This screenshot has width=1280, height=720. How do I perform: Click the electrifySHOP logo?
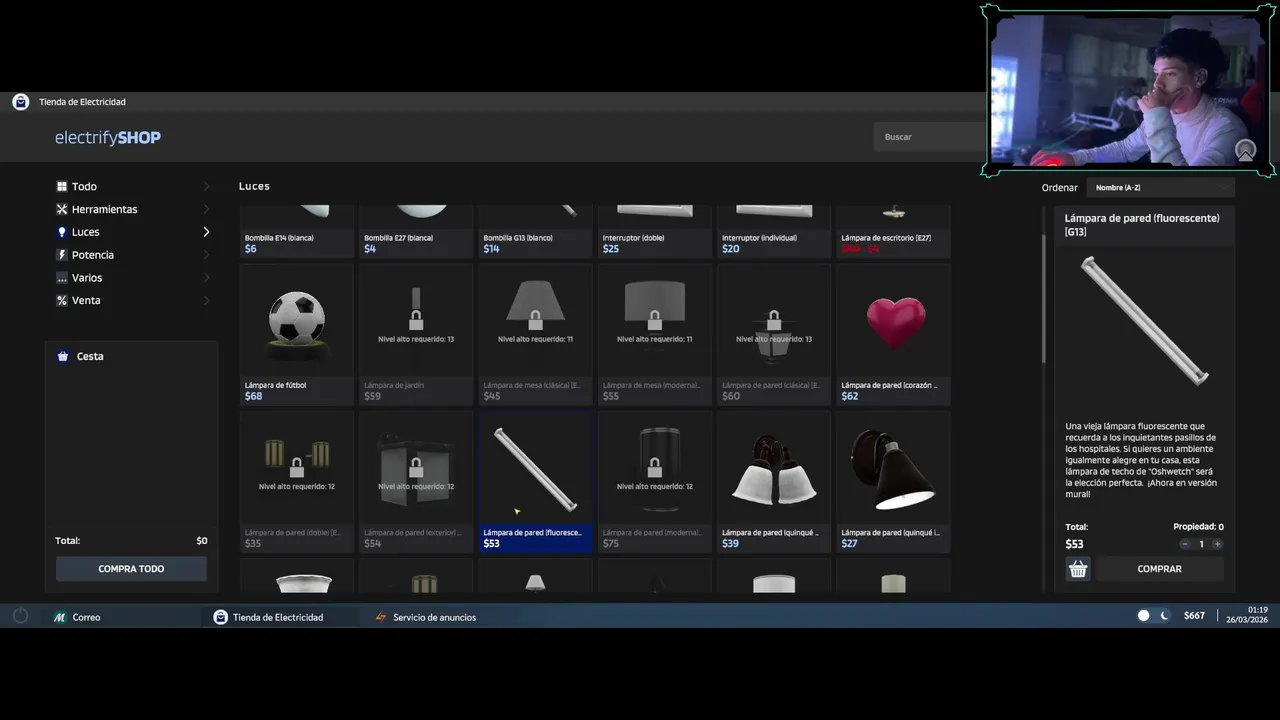pos(108,138)
